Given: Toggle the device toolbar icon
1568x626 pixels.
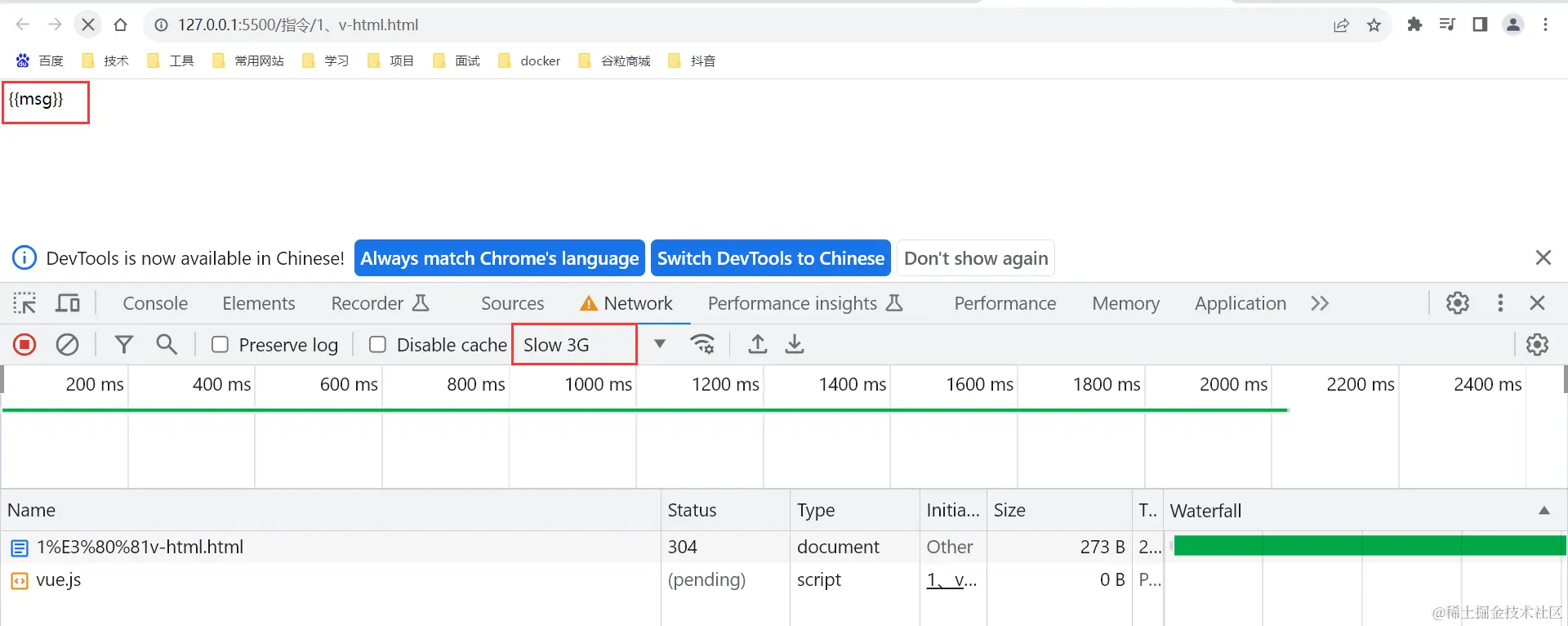Looking at the screenshot, I should coord(68,303).
